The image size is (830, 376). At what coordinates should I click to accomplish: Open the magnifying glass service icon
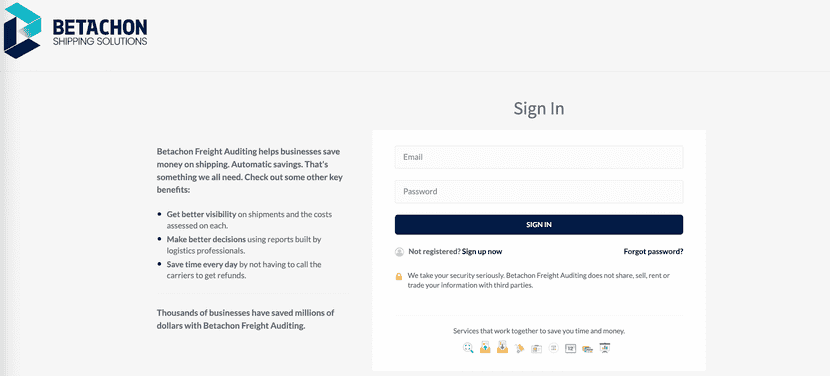click(x=468, y=348)
